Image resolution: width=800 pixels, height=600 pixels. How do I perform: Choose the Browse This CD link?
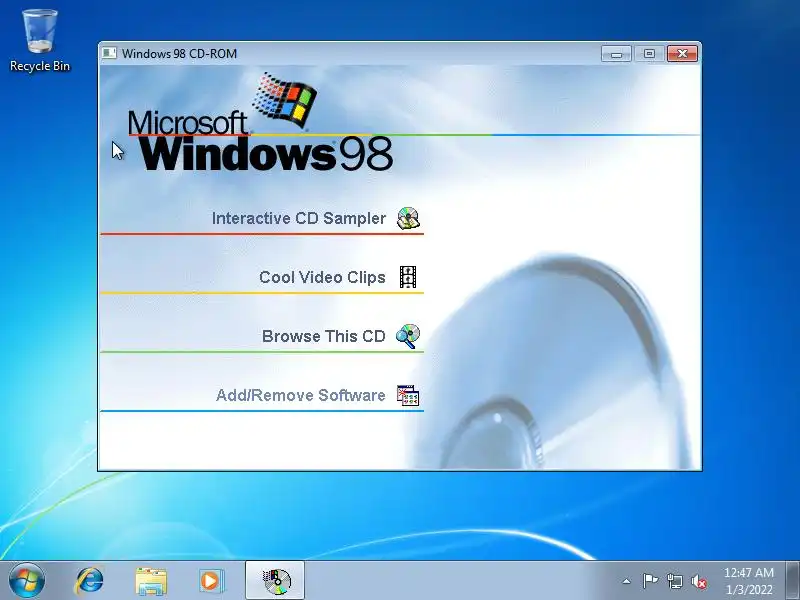tap(323, 336)
